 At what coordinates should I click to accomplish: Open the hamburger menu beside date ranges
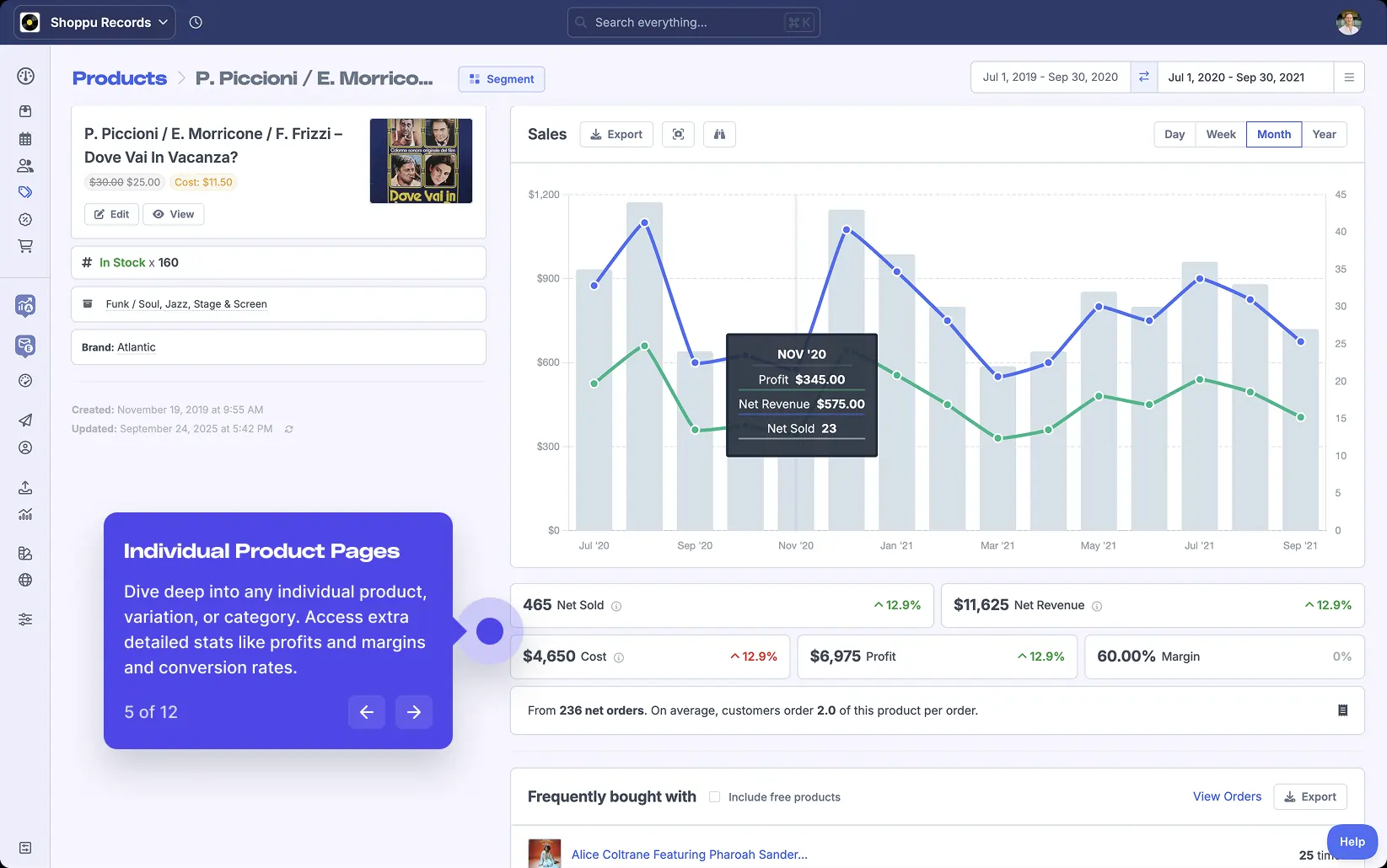[x=1350, y=77]
